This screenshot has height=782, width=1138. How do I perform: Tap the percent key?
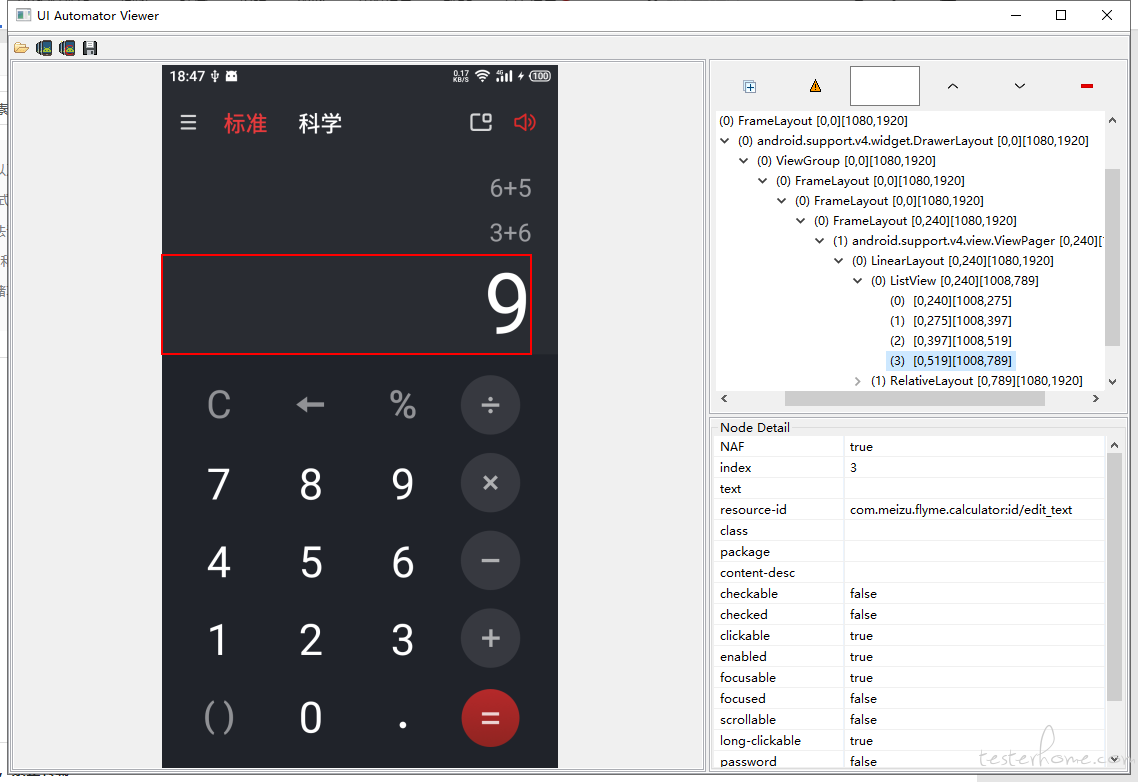pyautogui.click(x=403, y=405)
